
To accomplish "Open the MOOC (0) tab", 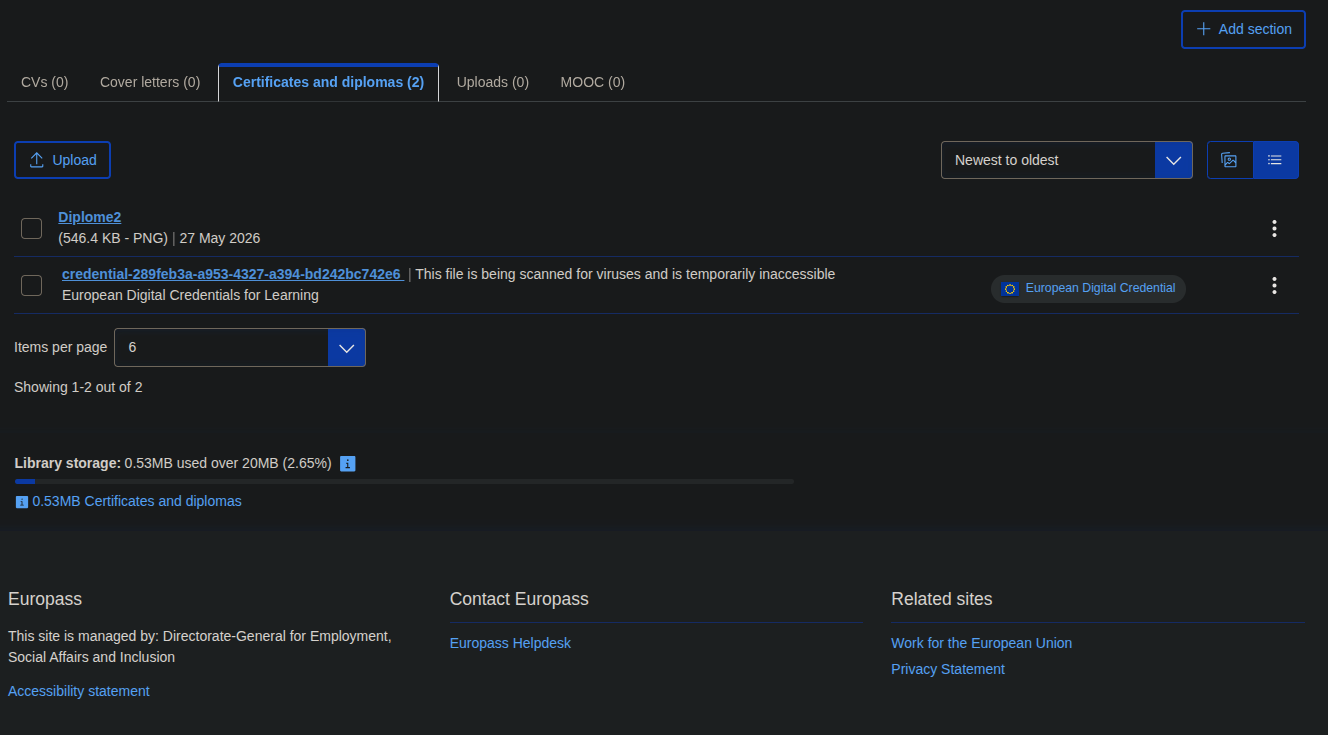I will [593, 82].
